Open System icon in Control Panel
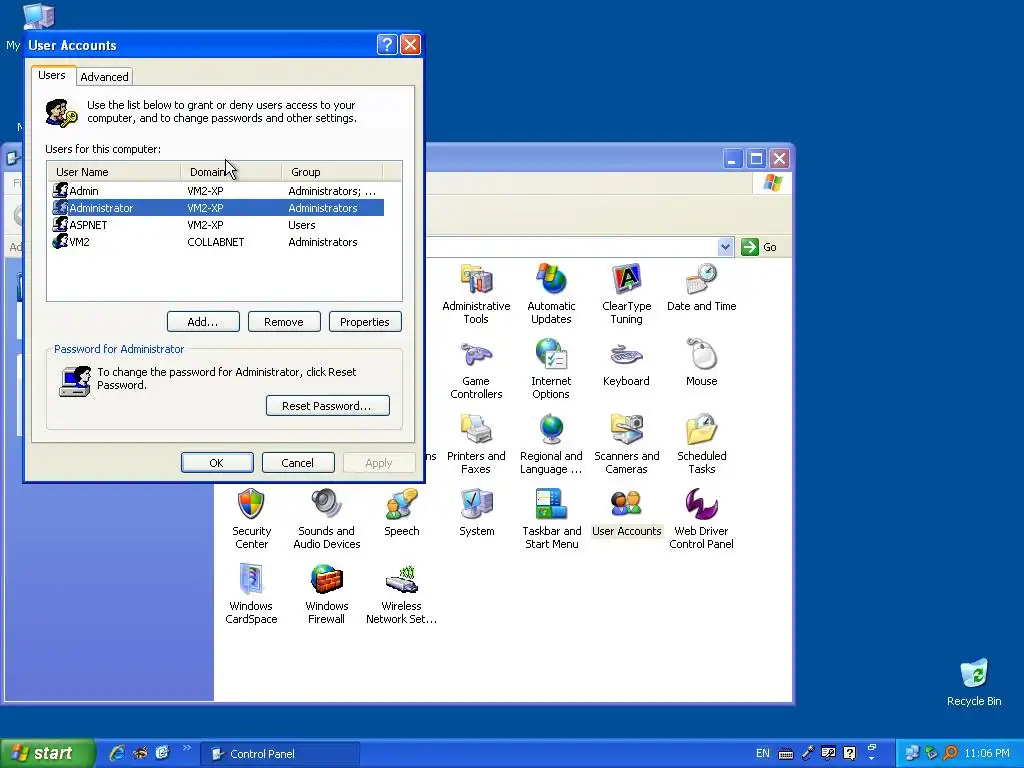 pos(477,513)
